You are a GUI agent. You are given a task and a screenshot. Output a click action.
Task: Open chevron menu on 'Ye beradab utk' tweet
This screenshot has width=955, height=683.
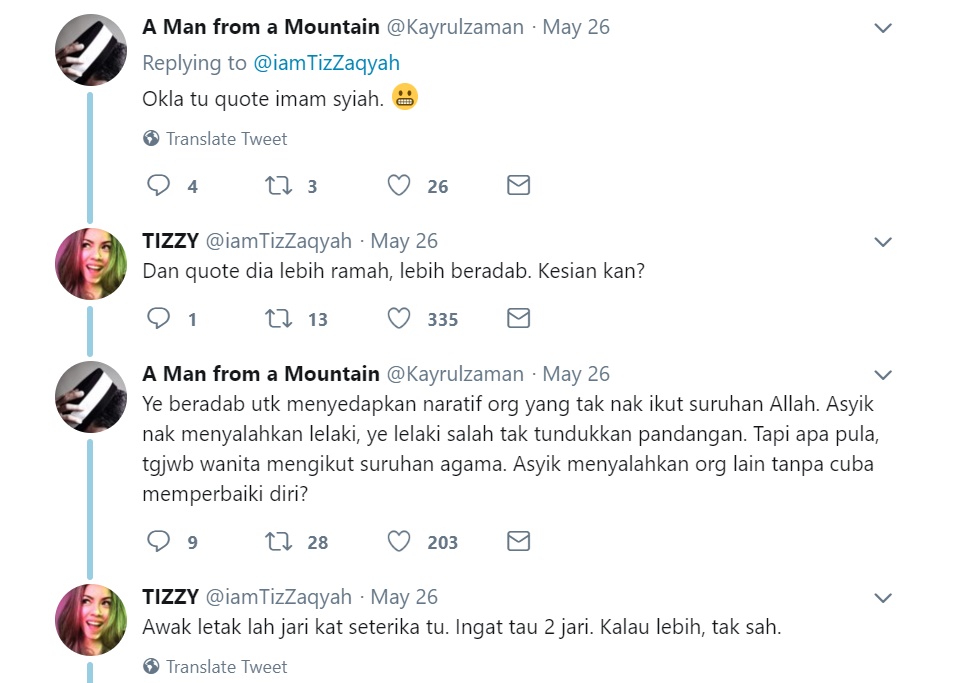coord(883,375)
